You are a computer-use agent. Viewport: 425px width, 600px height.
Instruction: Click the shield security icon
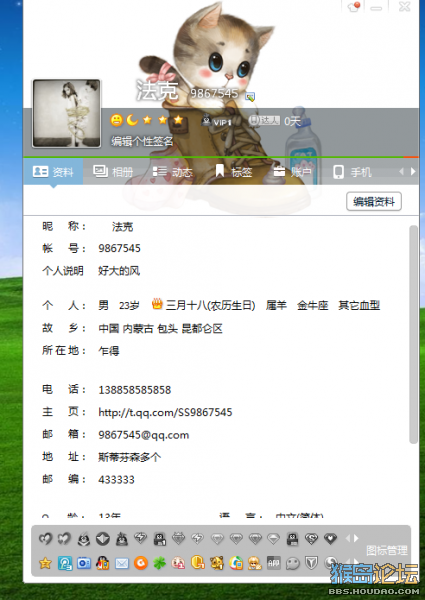pyautogui.click(x=311, y=563)
